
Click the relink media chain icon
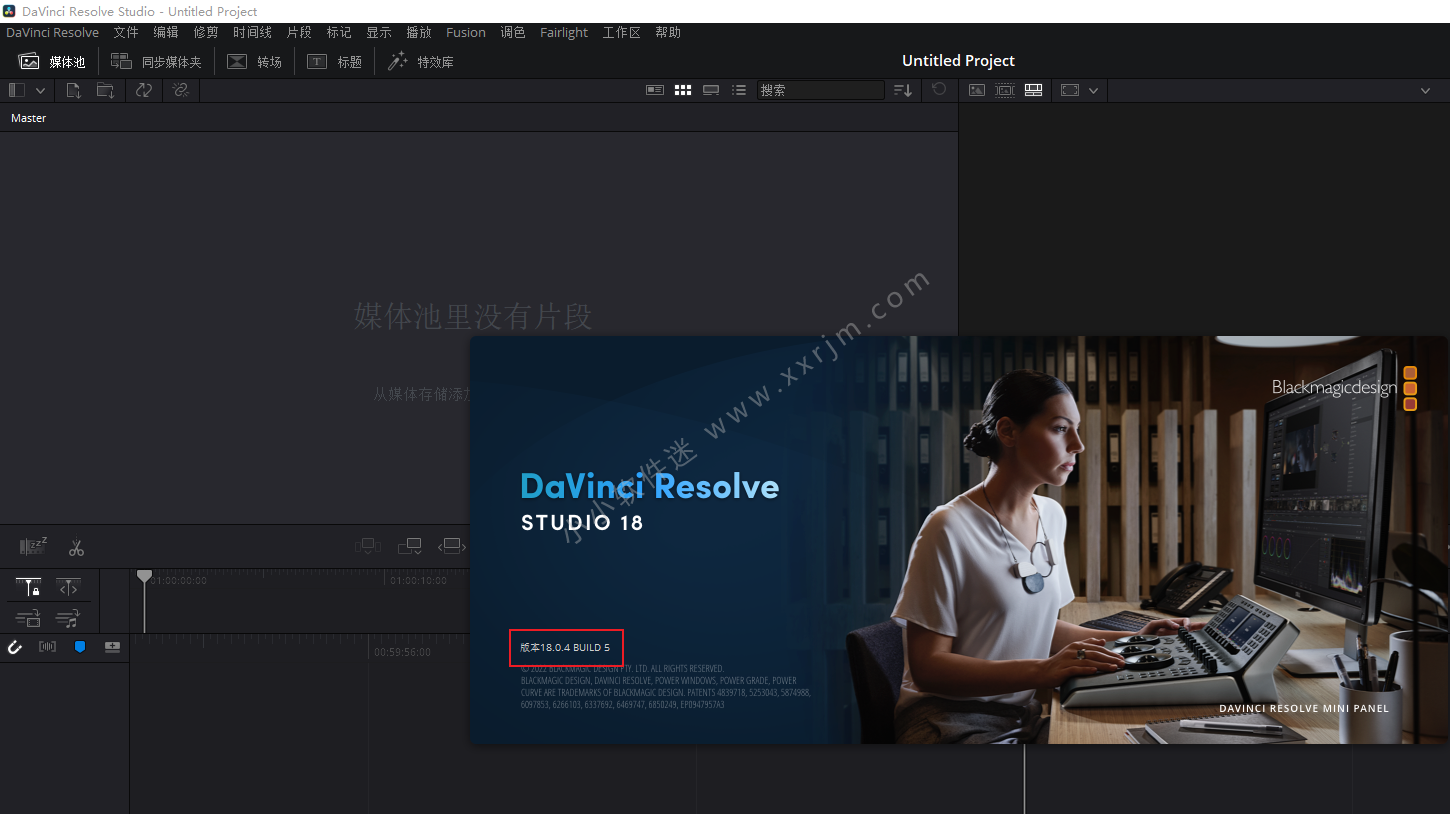tap(180, 90)
